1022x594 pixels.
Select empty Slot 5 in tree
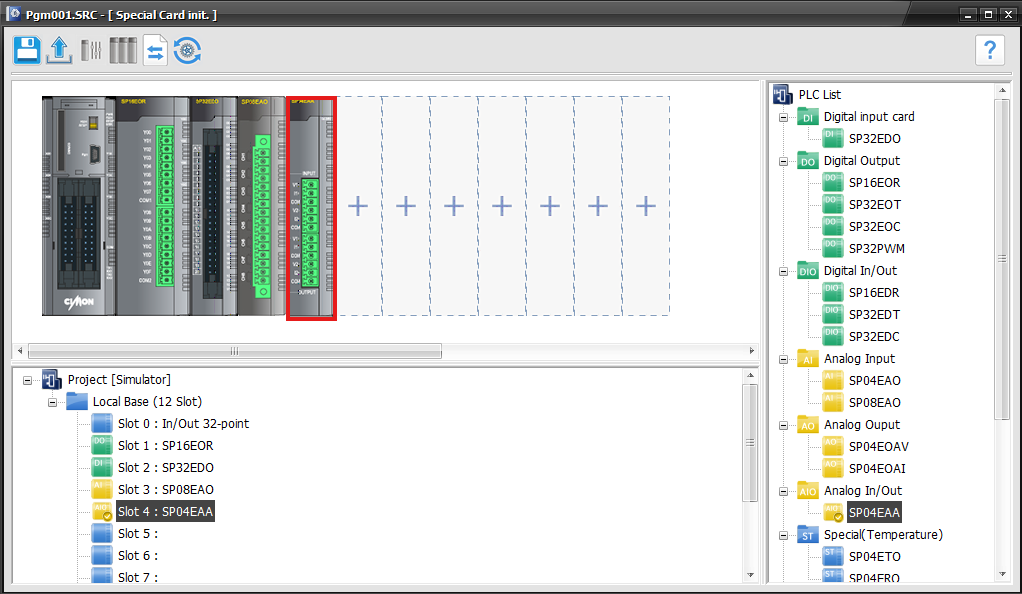pyautogui.click(x=138, y=534)
